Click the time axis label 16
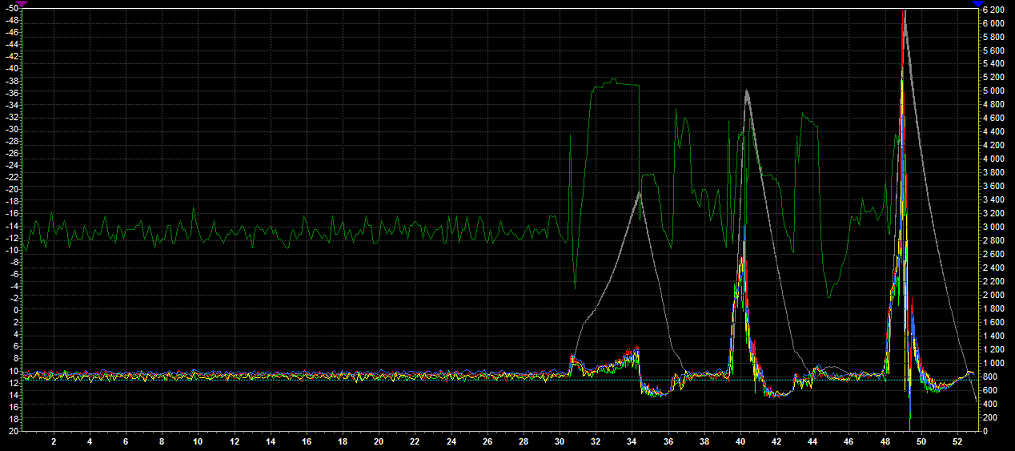This screenshot has height=451, width=1015. point(307,441)
